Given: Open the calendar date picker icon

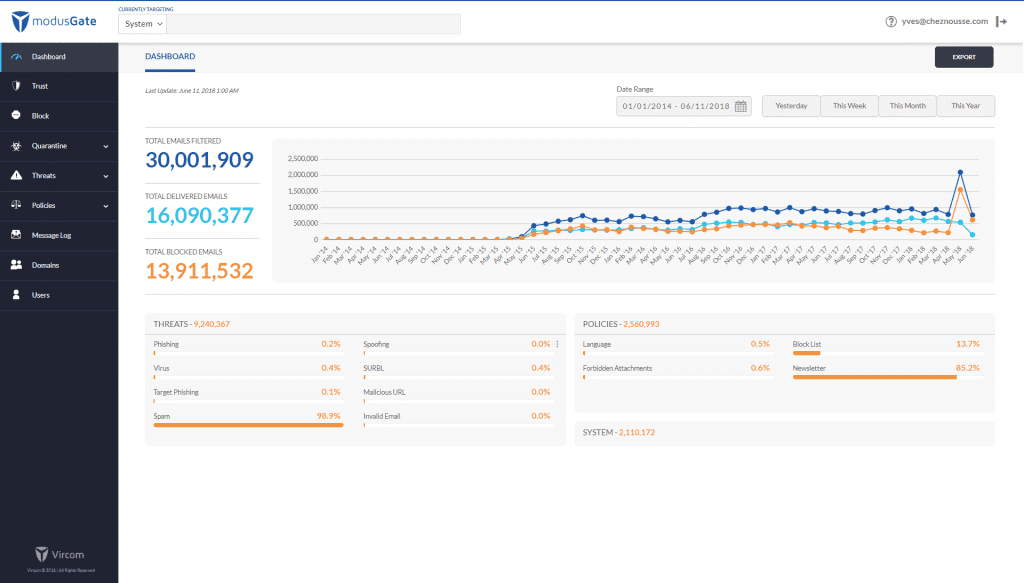Looking at the screenshot, I should 741,106.
